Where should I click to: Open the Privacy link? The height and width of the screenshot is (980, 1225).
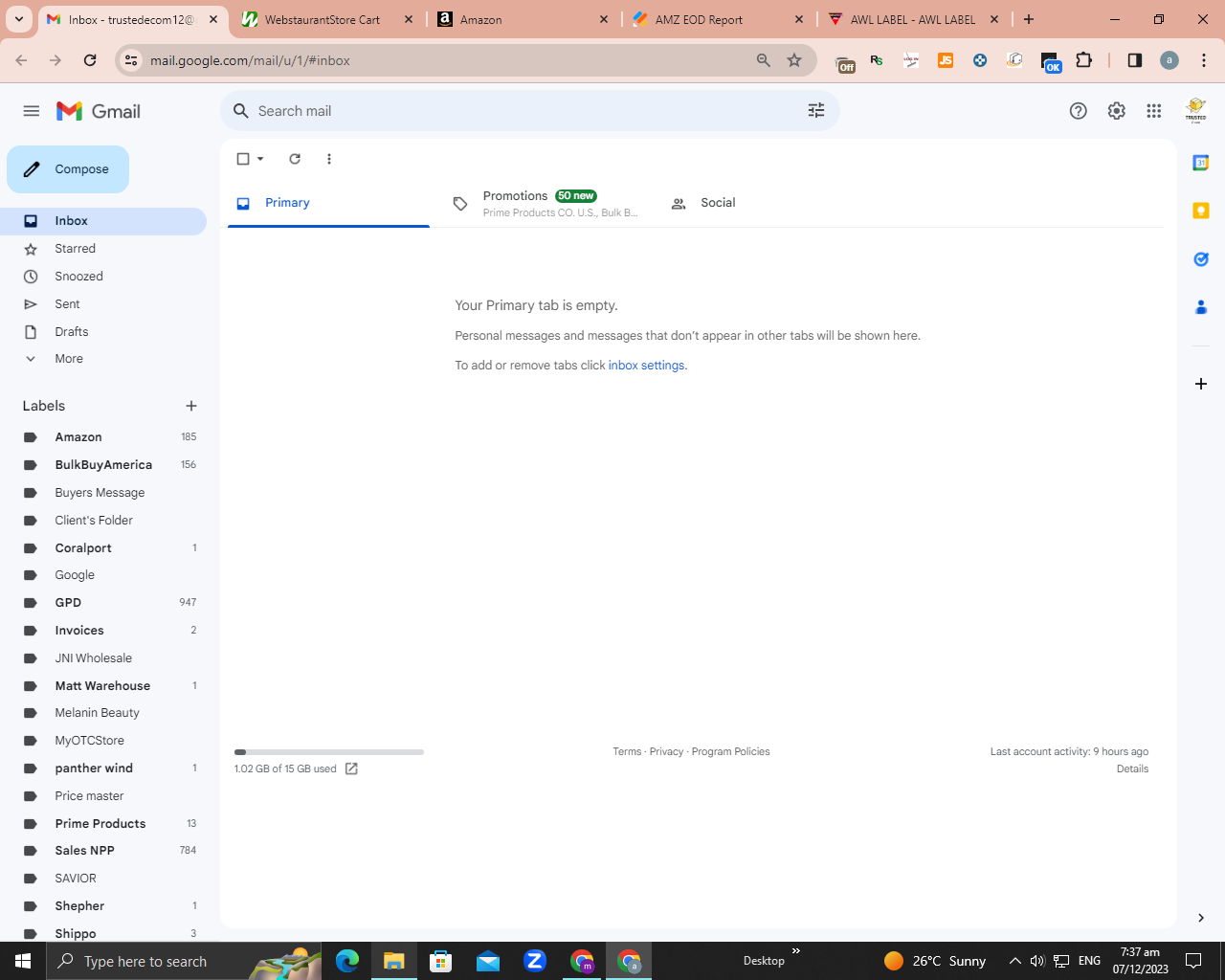[x=666, y=752]
